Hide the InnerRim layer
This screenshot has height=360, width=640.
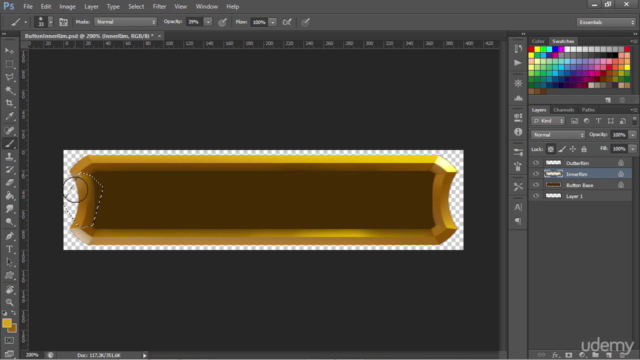[536, 174]
